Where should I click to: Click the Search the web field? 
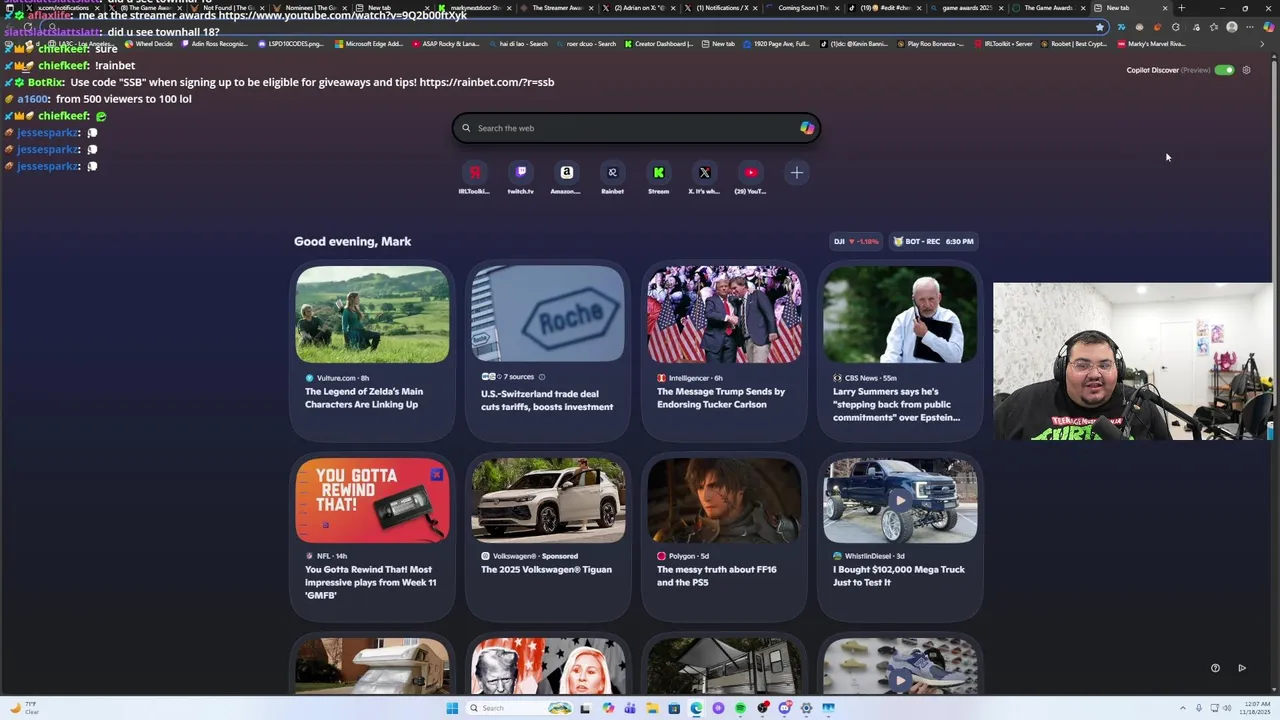(636, 128)
